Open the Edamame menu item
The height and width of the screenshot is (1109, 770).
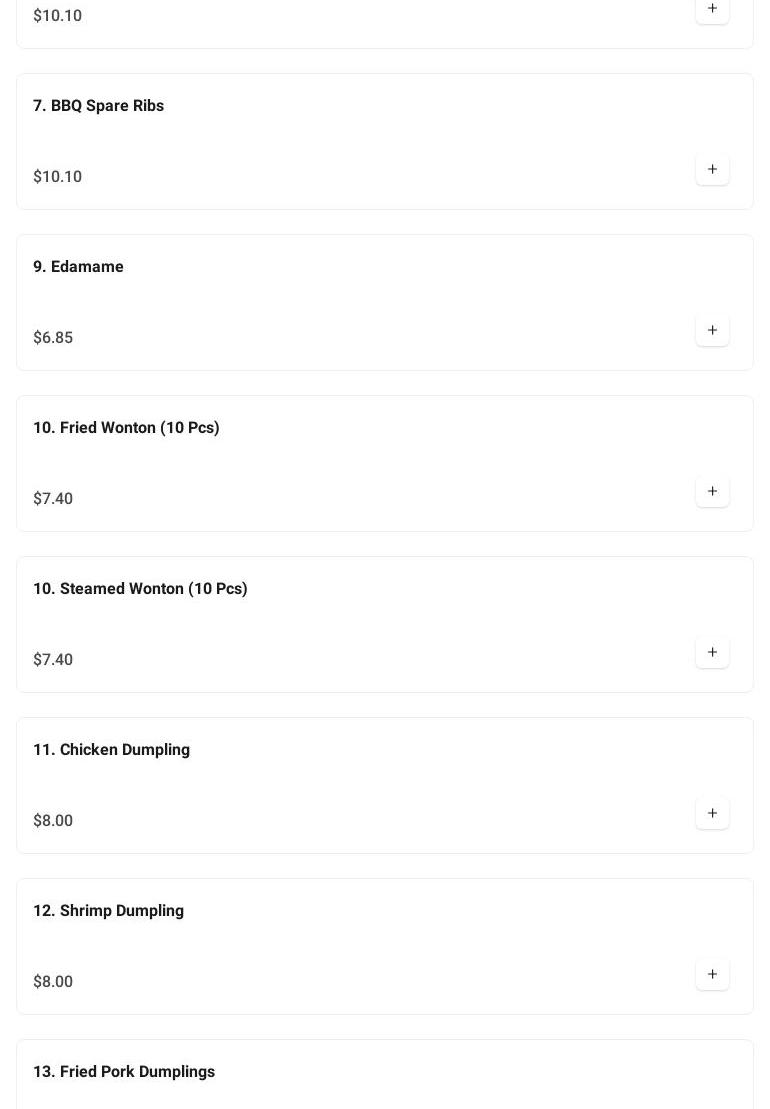[78, 267]
